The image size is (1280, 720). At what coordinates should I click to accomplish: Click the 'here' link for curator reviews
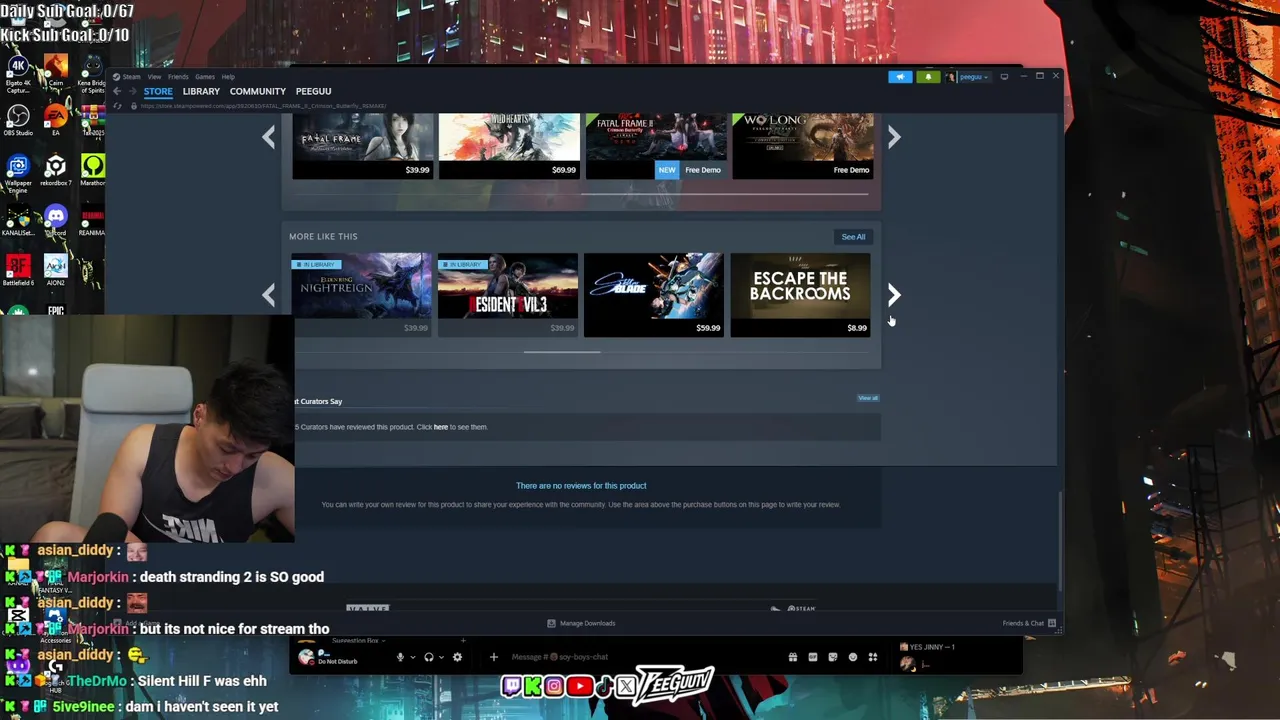click(441, 427)
